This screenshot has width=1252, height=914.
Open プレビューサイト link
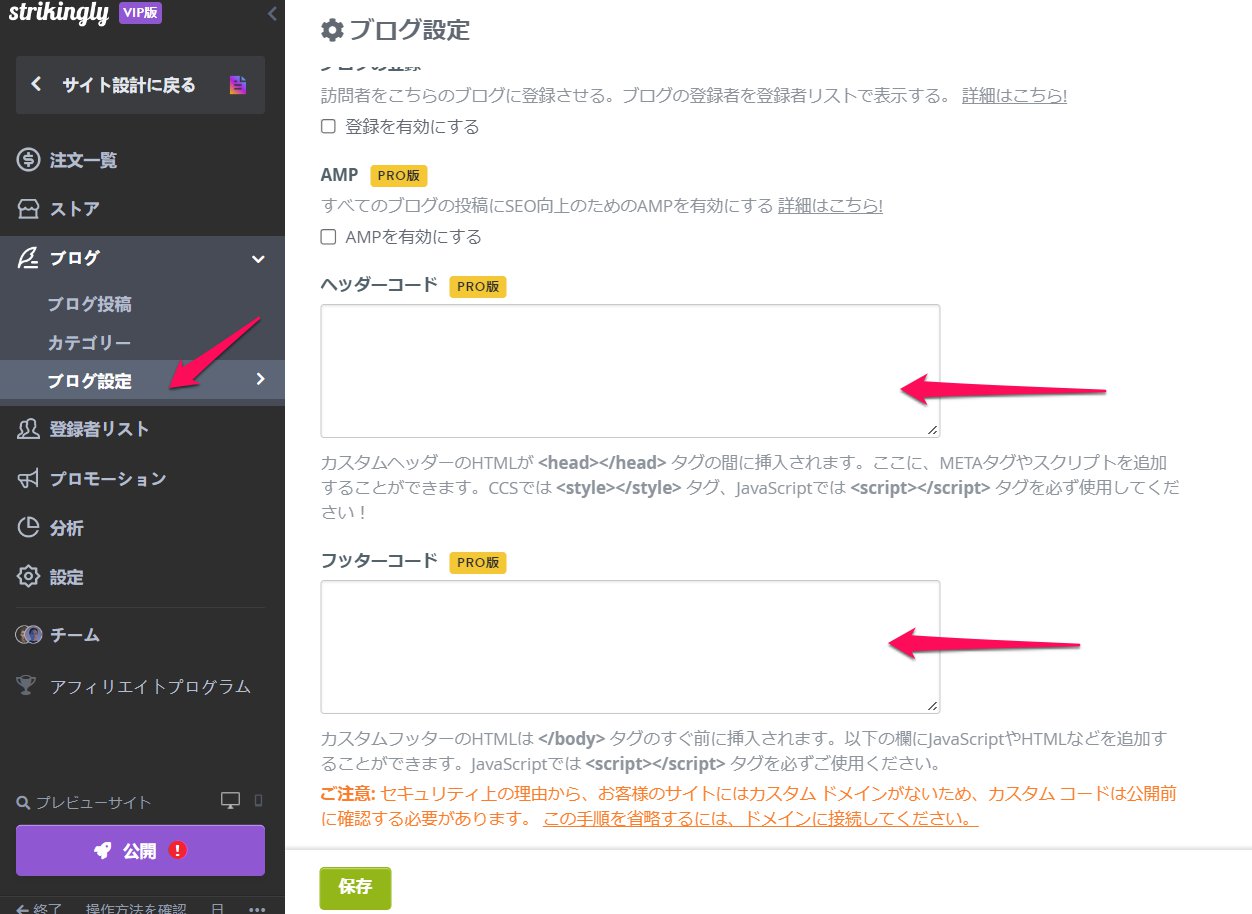tap(93, 802)
